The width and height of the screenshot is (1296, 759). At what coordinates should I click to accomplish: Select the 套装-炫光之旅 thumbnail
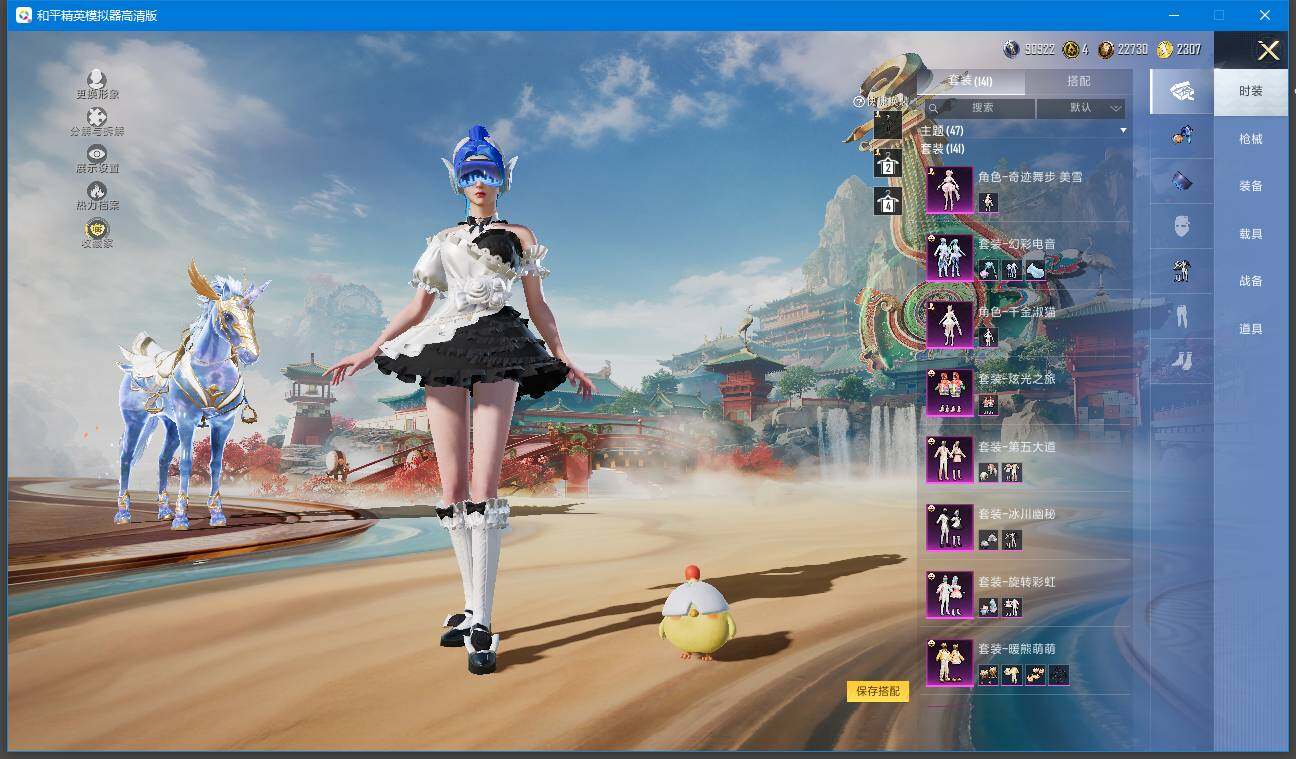tap(950, 392)
